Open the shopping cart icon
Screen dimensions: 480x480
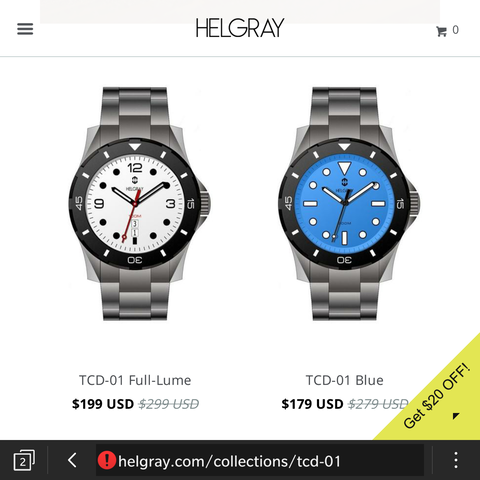441,31
